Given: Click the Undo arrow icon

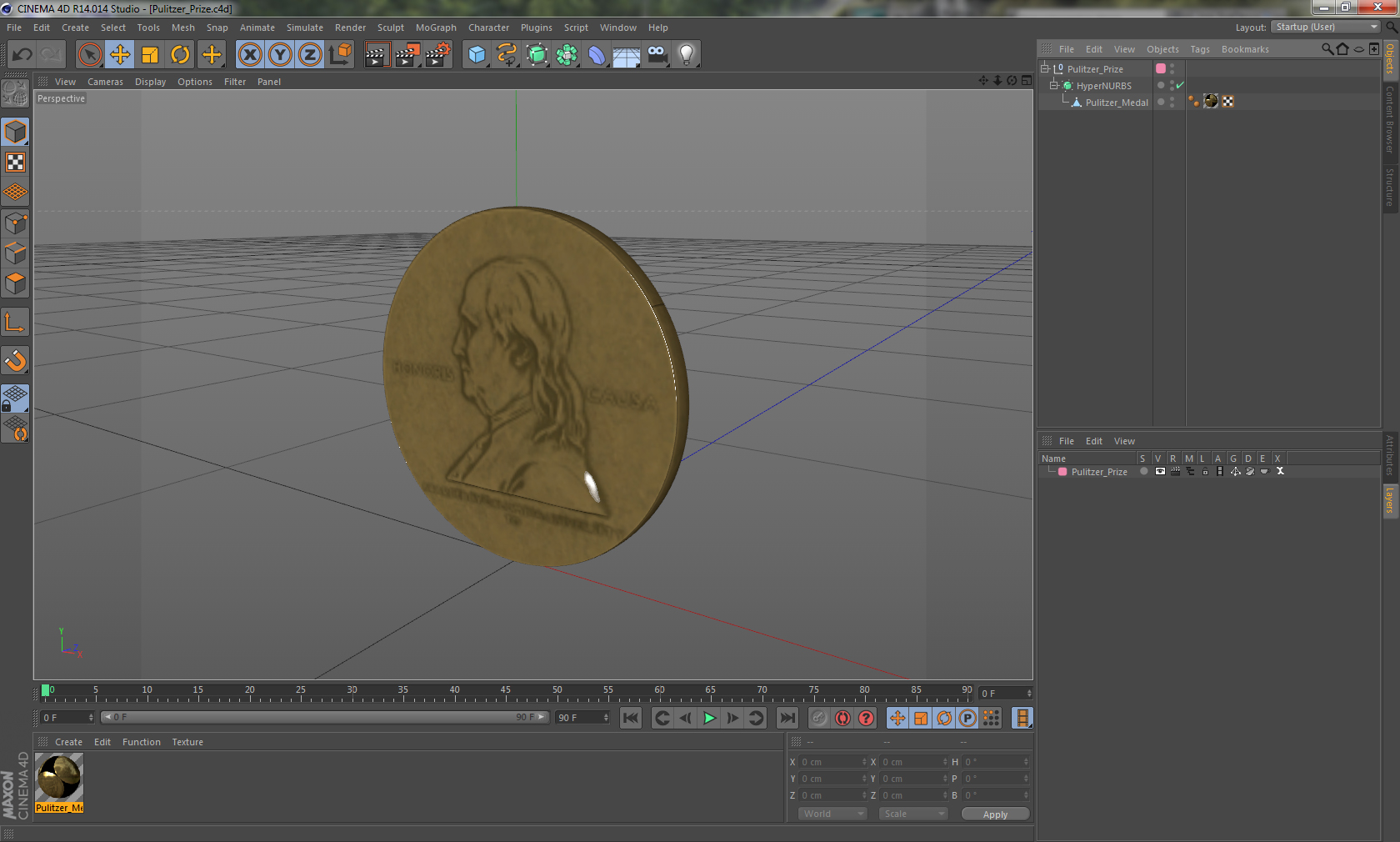Looking at the screenshot, I should tap(22, 55).
